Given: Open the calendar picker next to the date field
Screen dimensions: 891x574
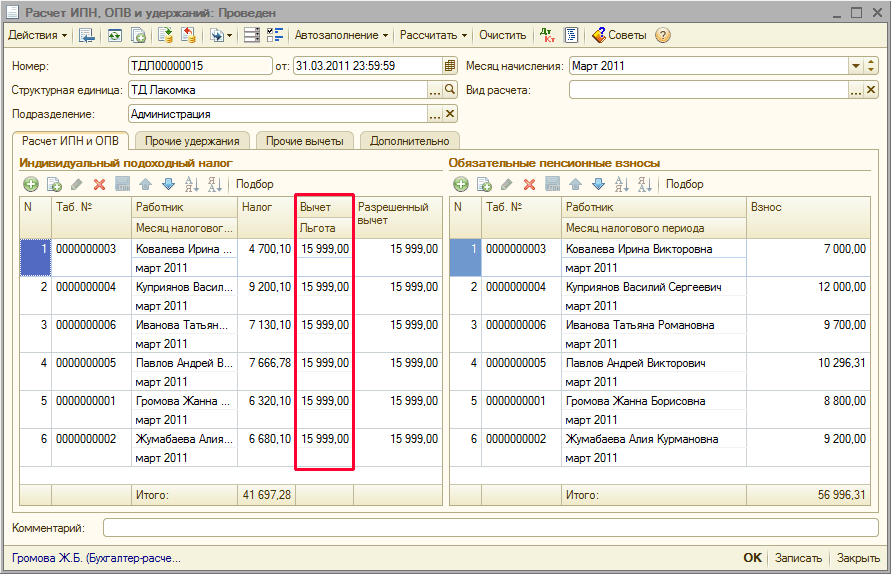Looking at the screenshot, I should pos(450,66).
